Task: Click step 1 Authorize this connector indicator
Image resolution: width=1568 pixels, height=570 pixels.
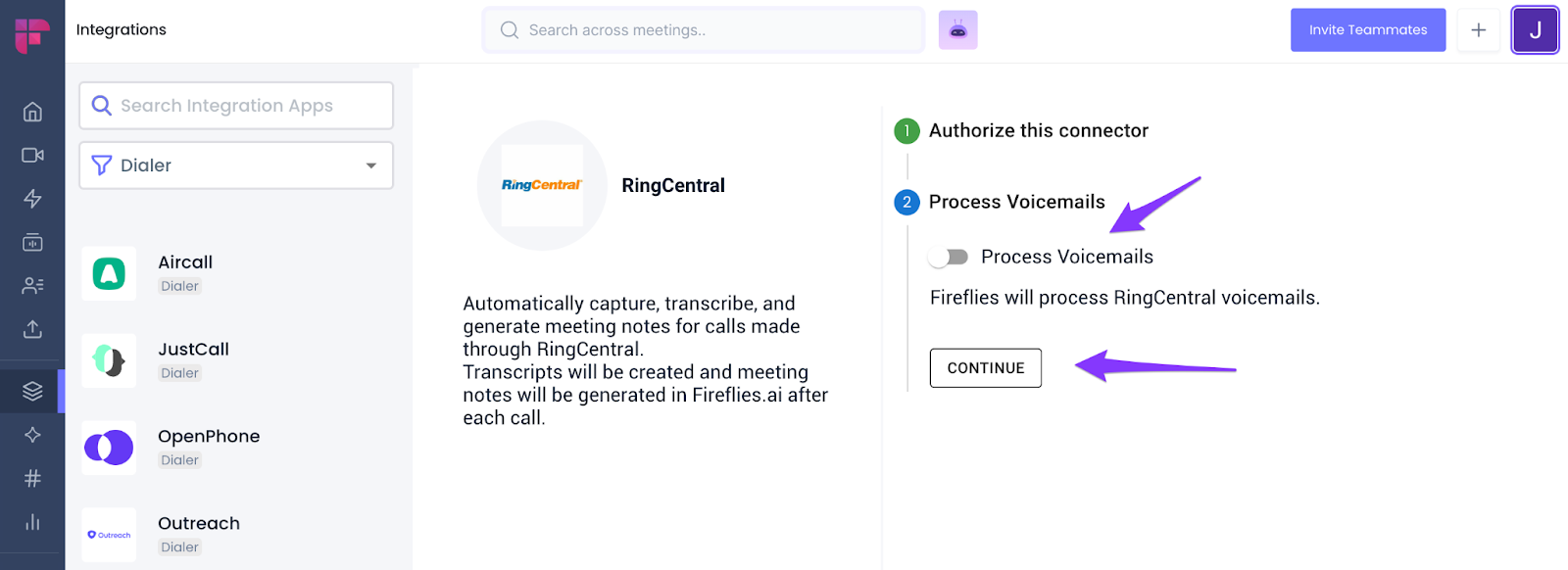Action: [x=906, y=130]
